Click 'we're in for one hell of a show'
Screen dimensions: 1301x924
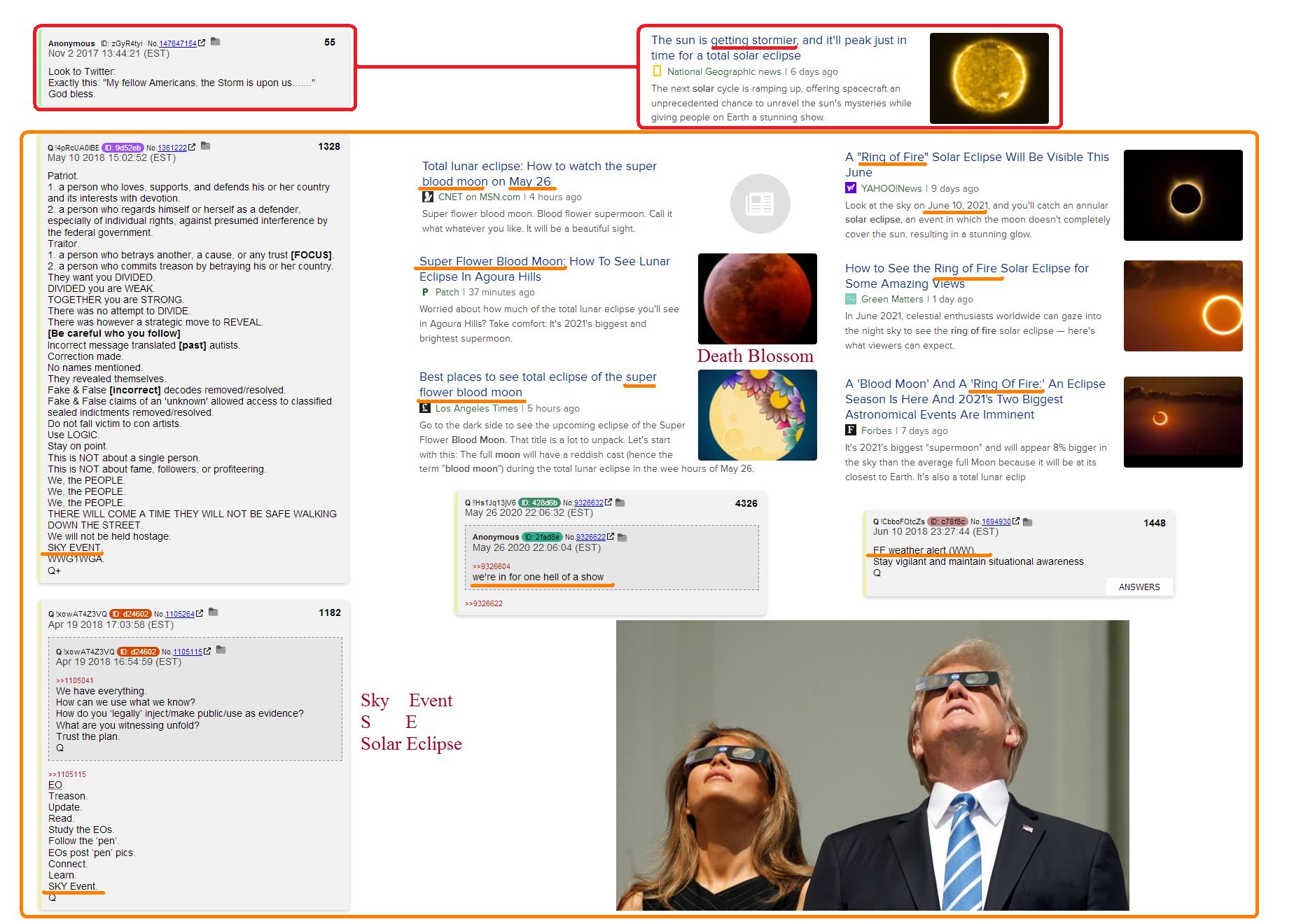[x=538, y=577]
